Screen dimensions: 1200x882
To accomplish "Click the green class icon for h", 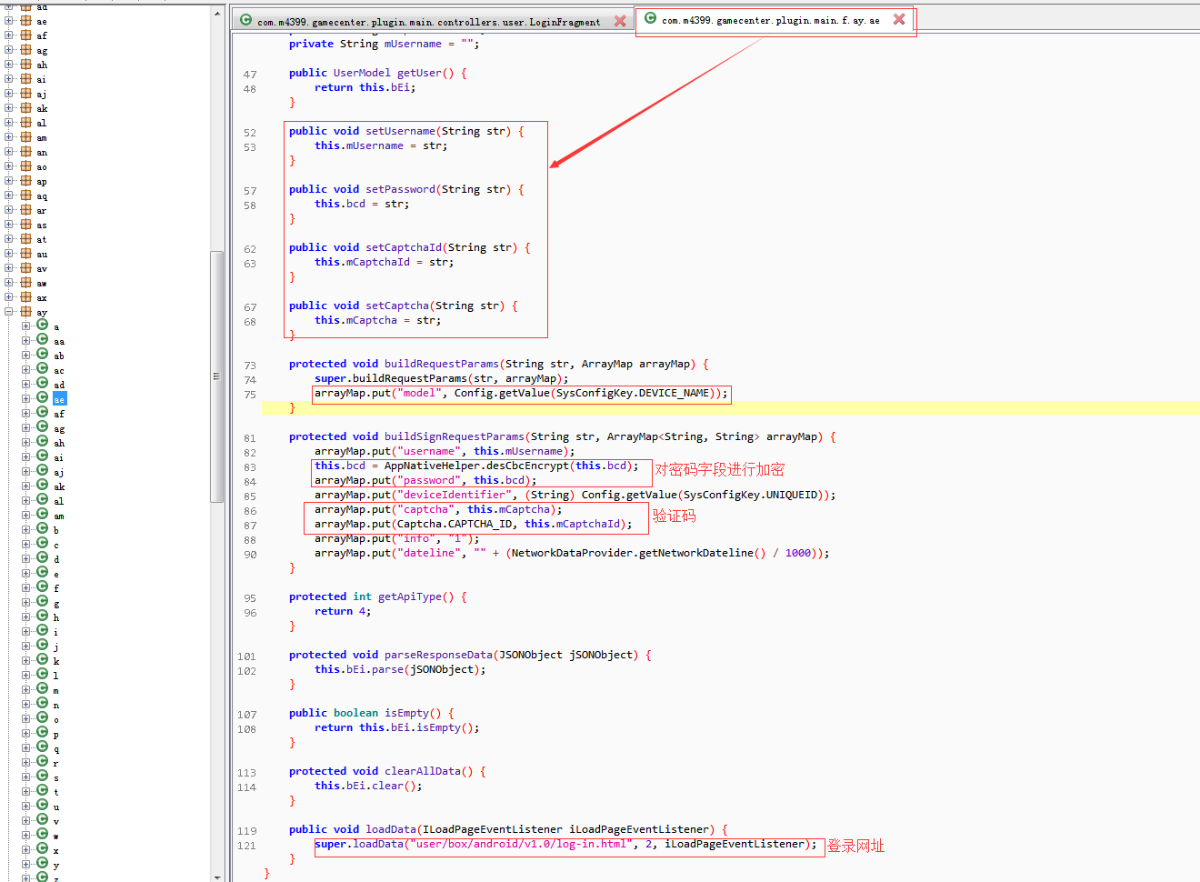I will [43, 617].
